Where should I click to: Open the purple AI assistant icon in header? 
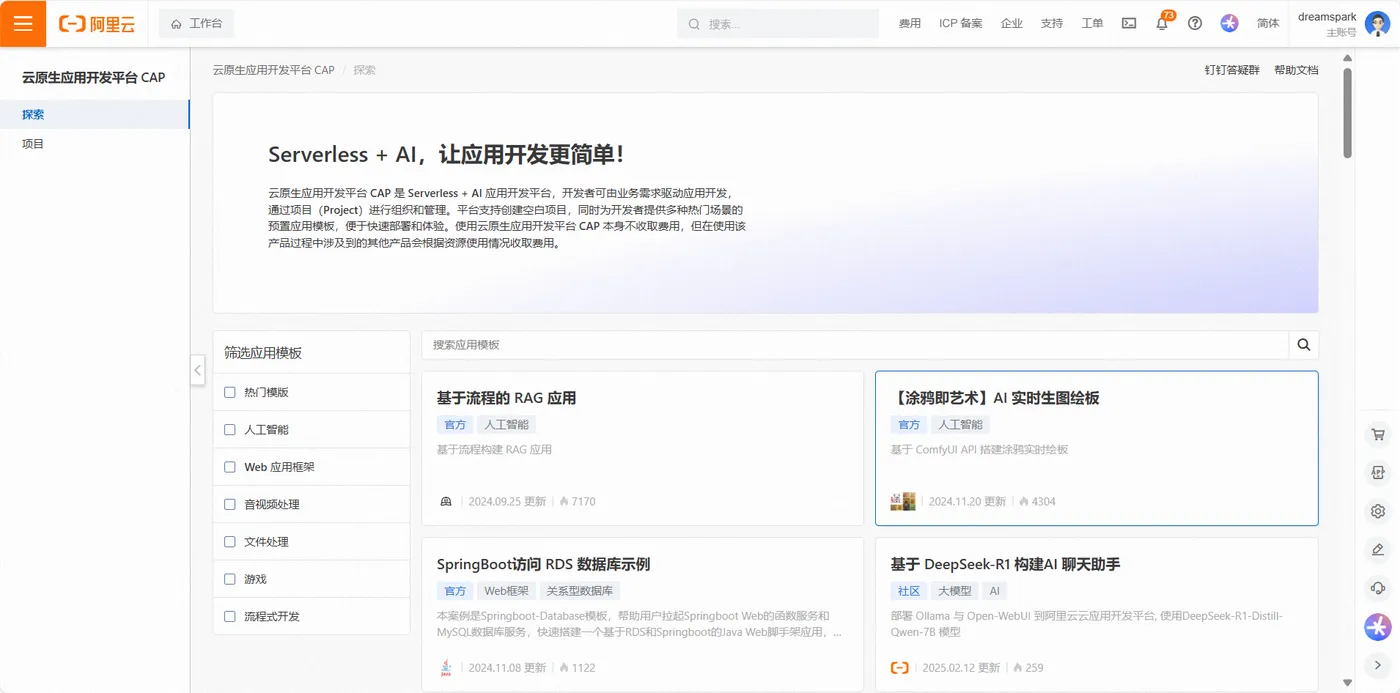[1230, 23]
